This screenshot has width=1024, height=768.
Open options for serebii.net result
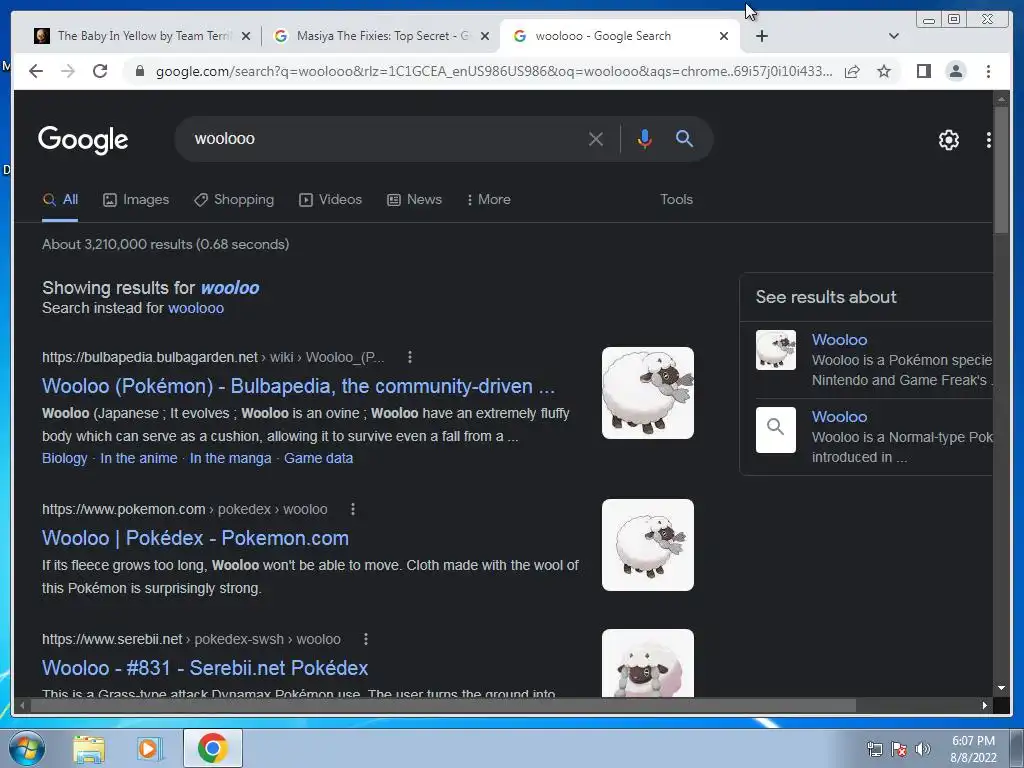[366, 639]
